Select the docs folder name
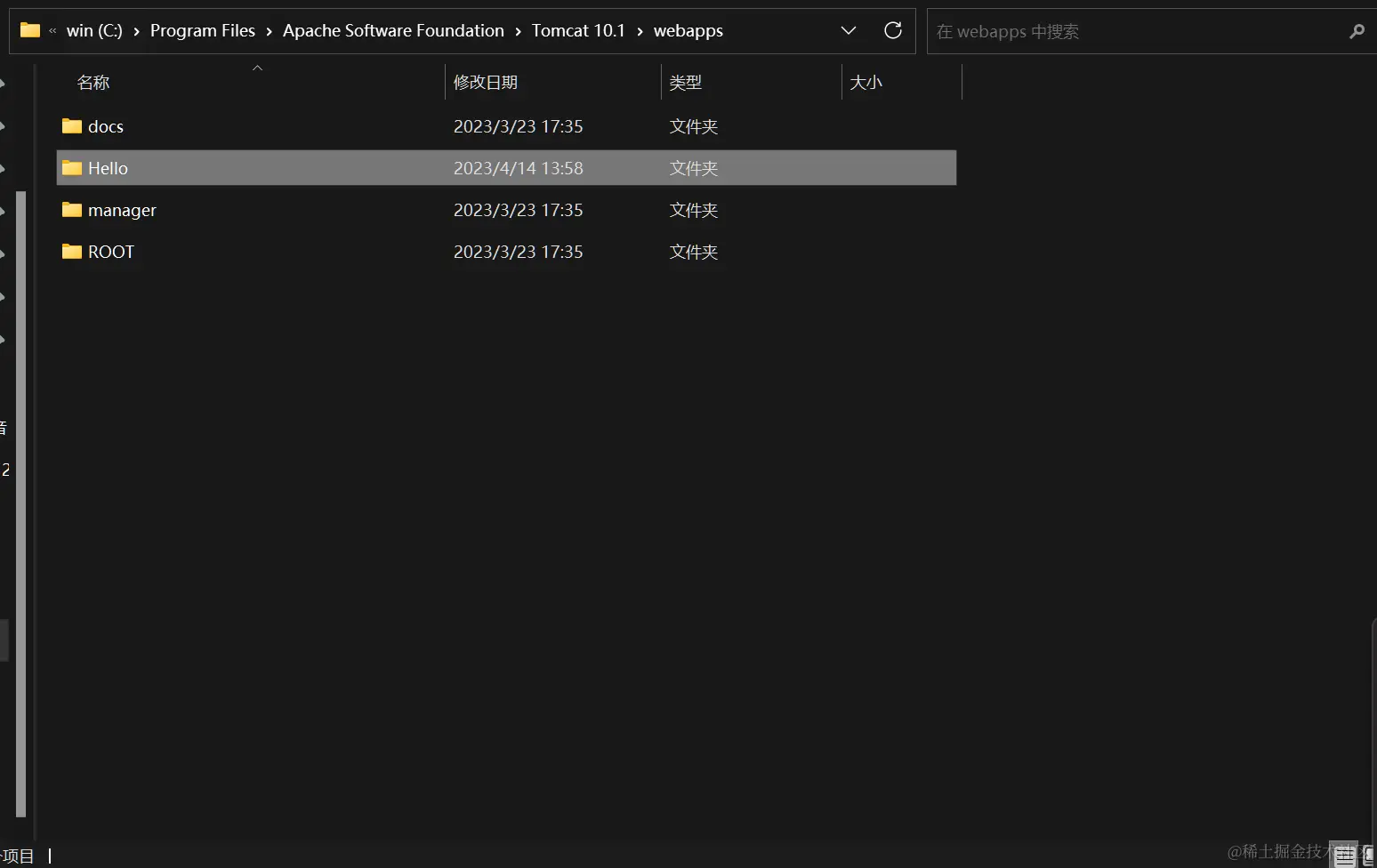This screenshot has height=868, width=1377. pyautogui.click(x=106, y=126)
